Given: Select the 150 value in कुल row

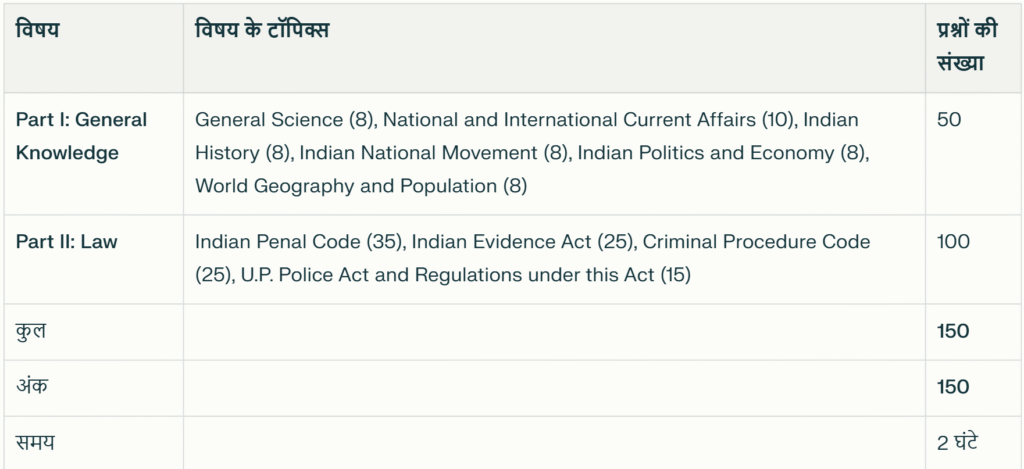Looking at the screenshot, I should [x=954, y=331].
